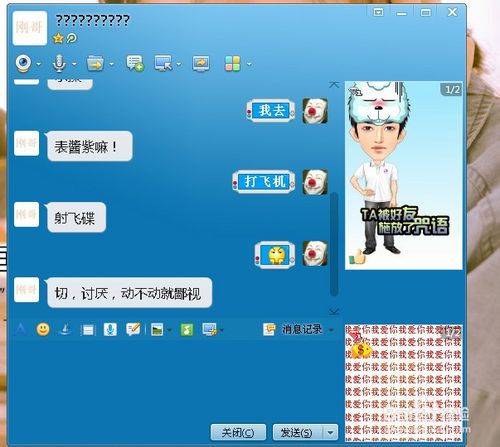The height and width of the screenshot is (447, 500).
Task: Click the message input text area
Action: (x=175, y=380)
